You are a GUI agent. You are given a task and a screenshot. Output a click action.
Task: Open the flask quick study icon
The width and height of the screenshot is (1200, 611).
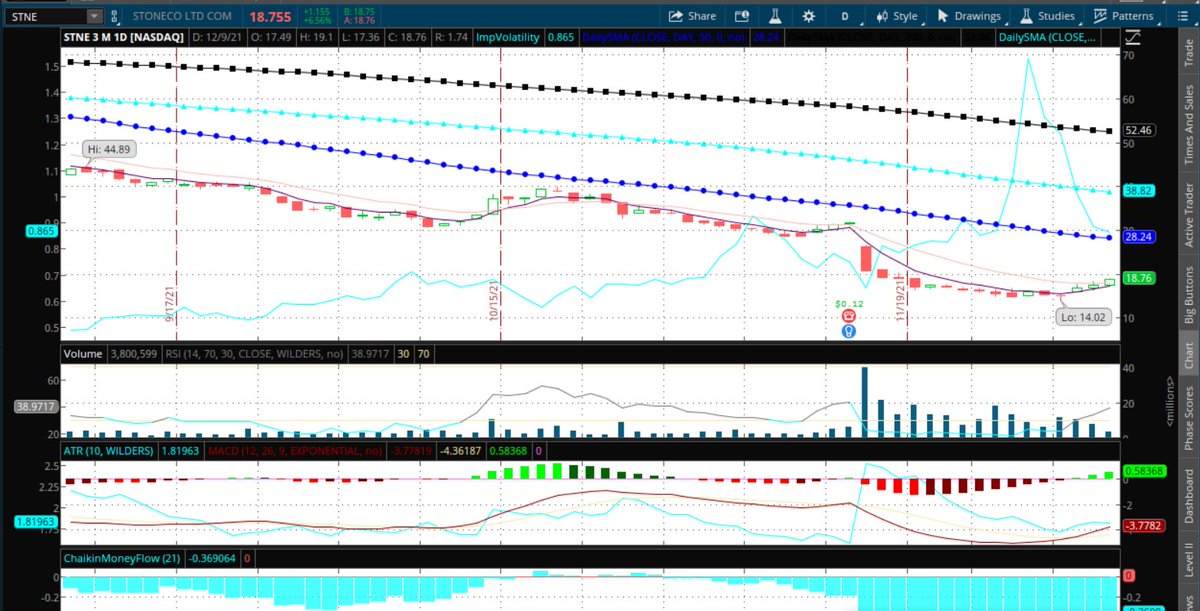774,16
